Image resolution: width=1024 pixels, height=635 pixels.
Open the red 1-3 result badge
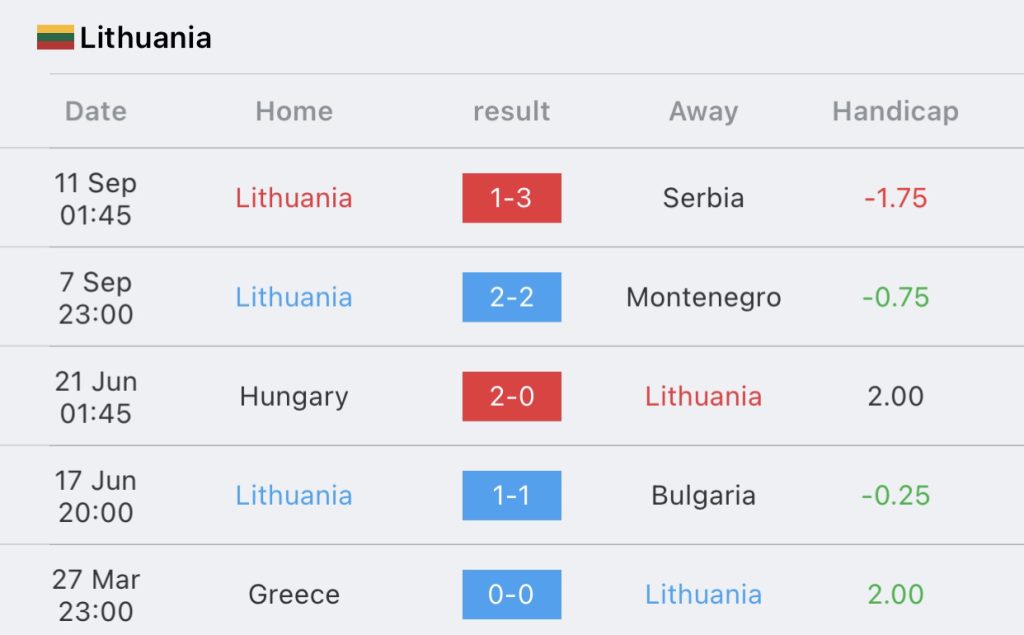coord(511,198)
